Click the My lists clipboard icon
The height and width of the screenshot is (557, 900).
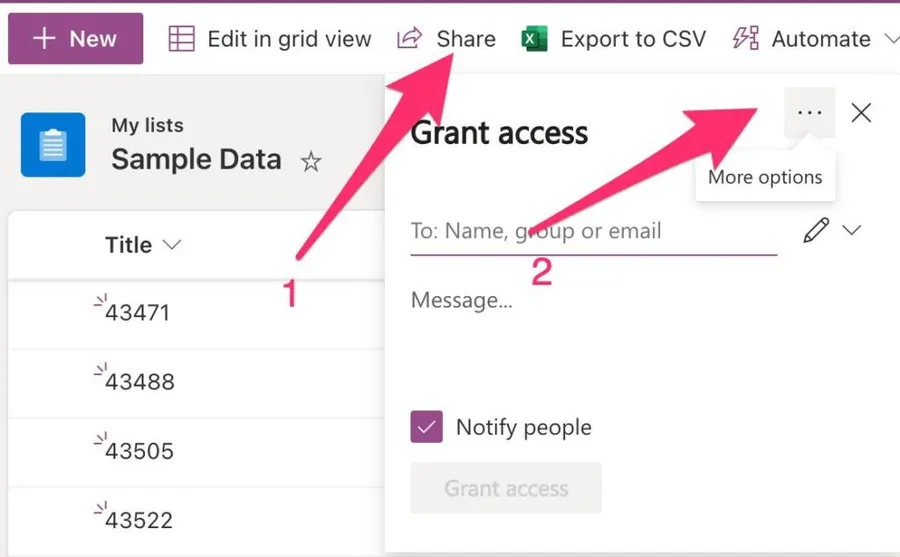tap(53, 145)
